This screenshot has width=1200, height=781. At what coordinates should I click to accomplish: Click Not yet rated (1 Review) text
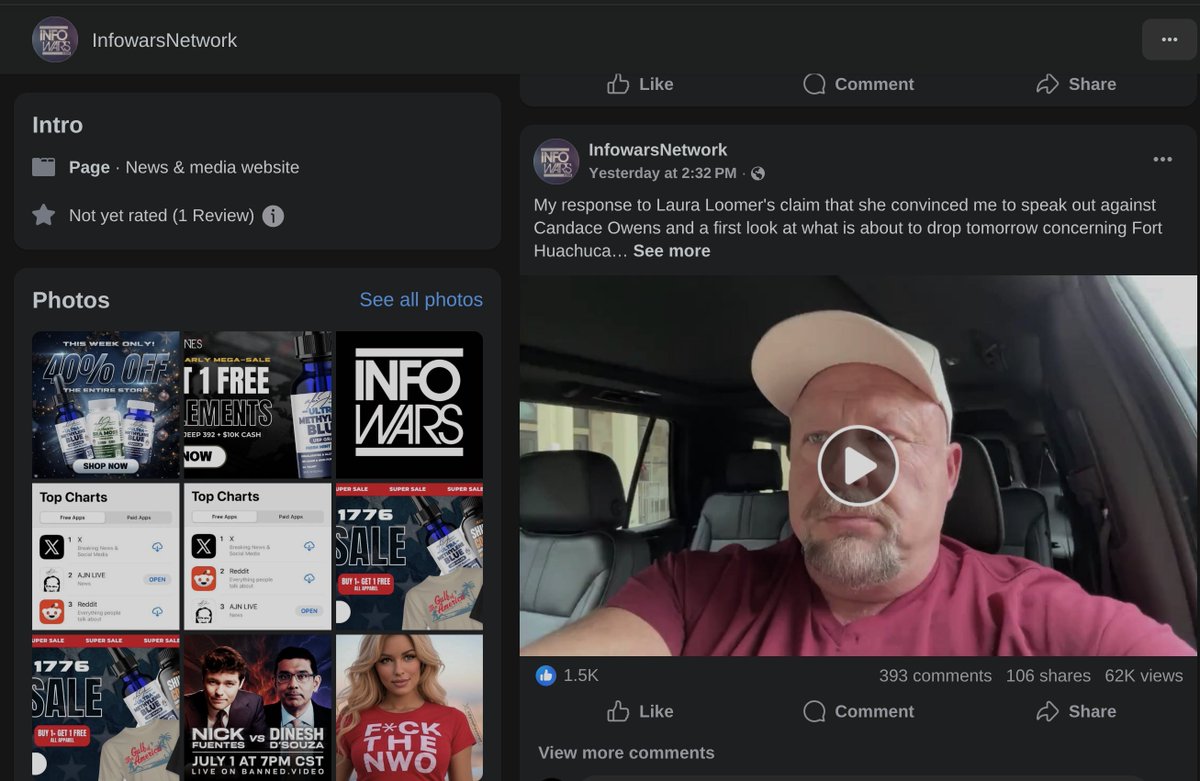(161, 216)
